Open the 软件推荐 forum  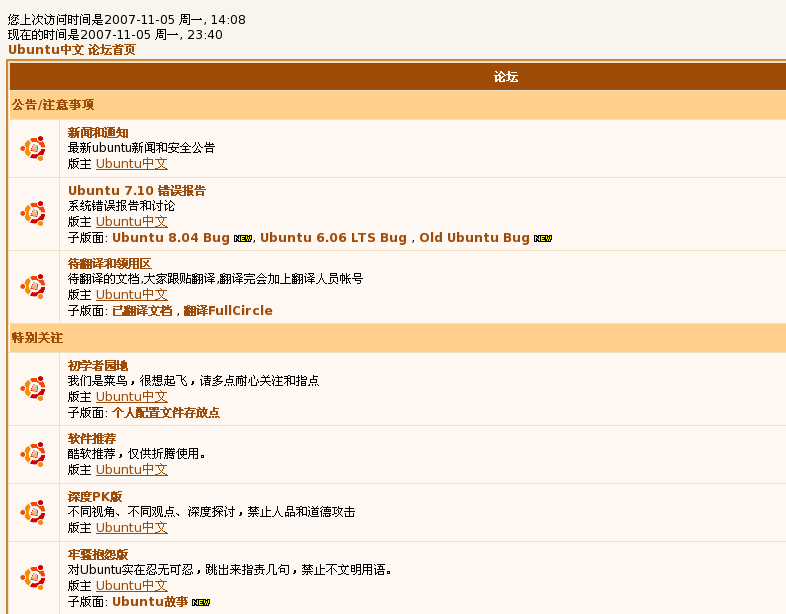pyautogui.click(x=92, y=439)
